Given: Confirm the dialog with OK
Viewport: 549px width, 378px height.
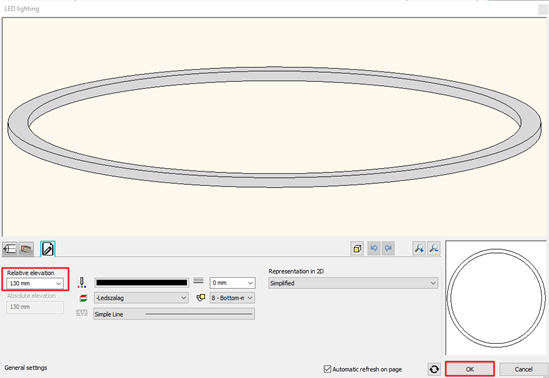Looking at the screenshot, I should (x=470, y=369).
